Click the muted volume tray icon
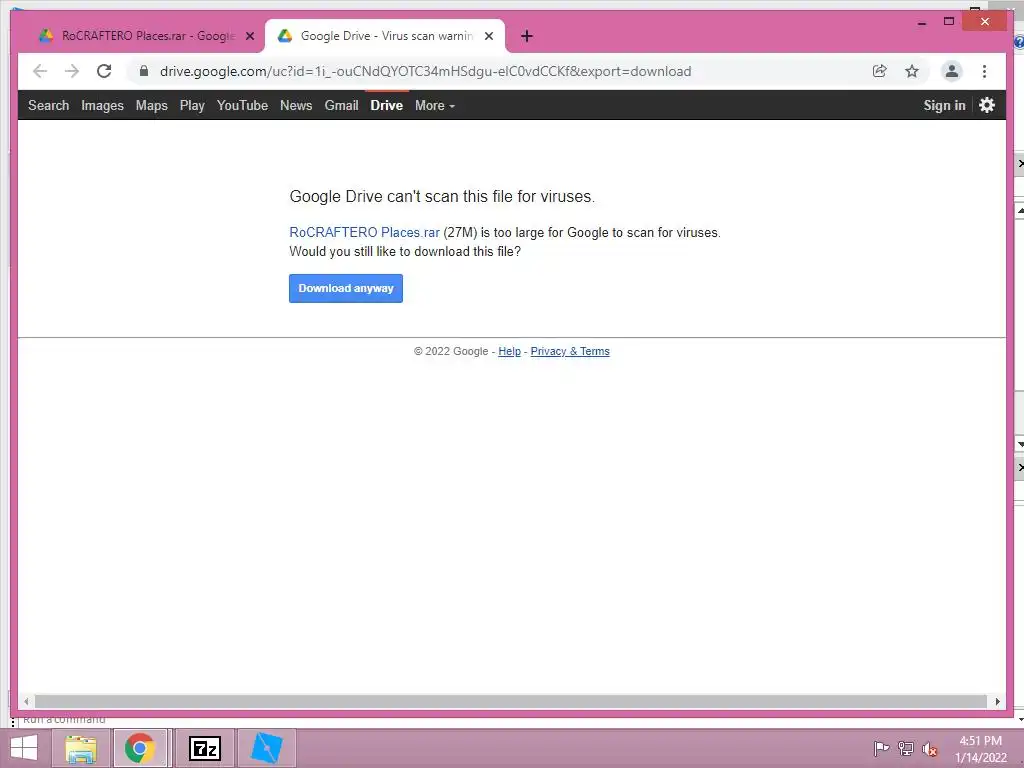 click(930, 749)
